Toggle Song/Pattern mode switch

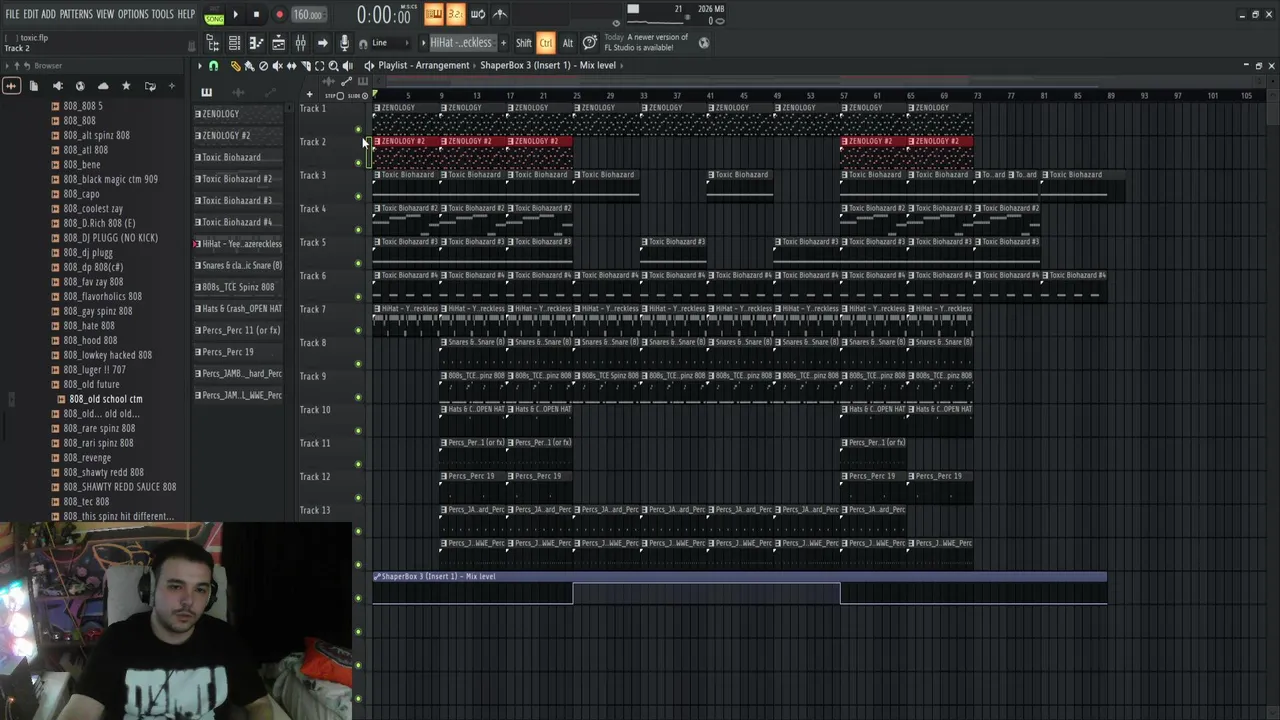214,15
